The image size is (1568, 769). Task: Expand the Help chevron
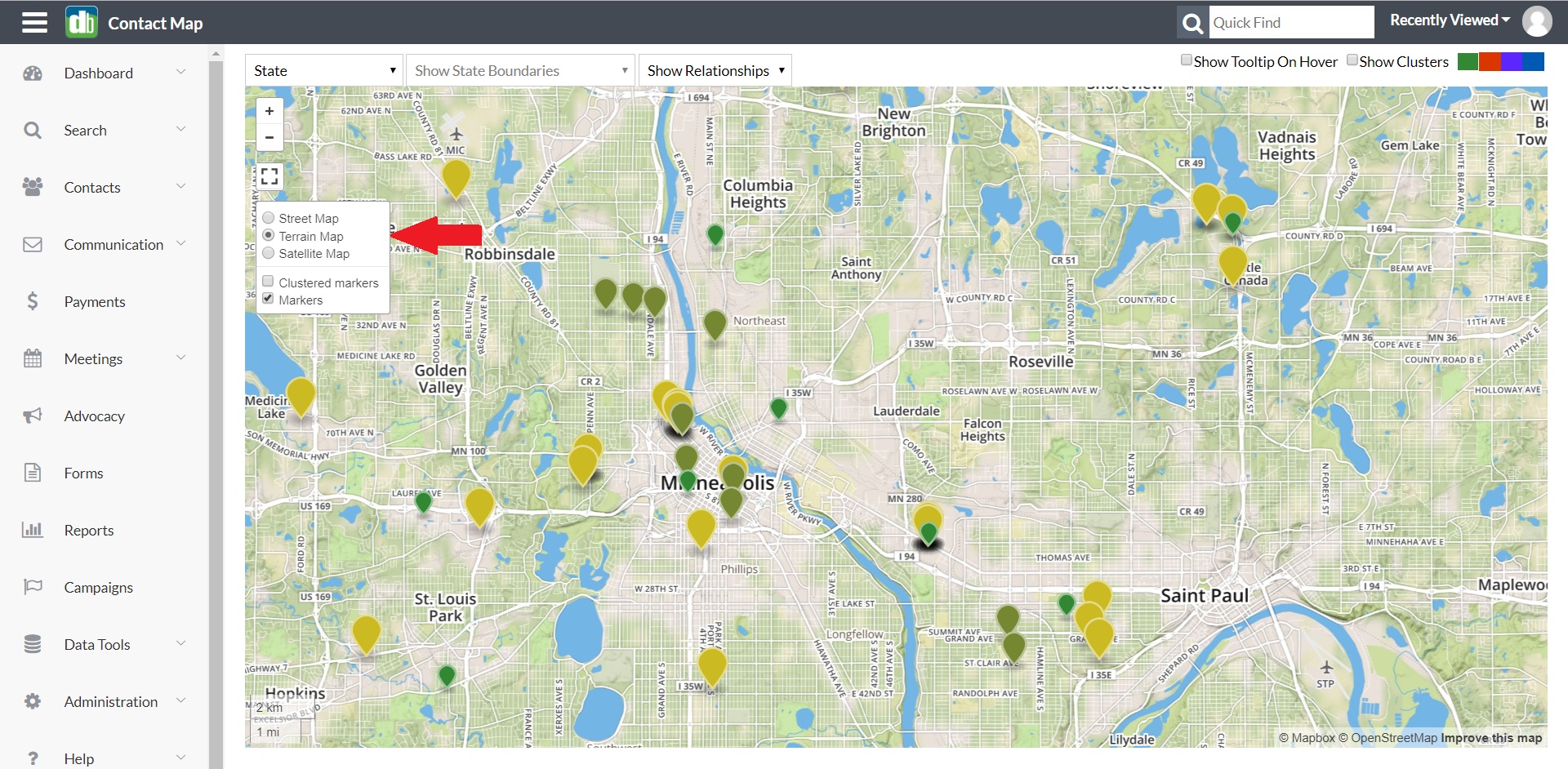(181, 758)
